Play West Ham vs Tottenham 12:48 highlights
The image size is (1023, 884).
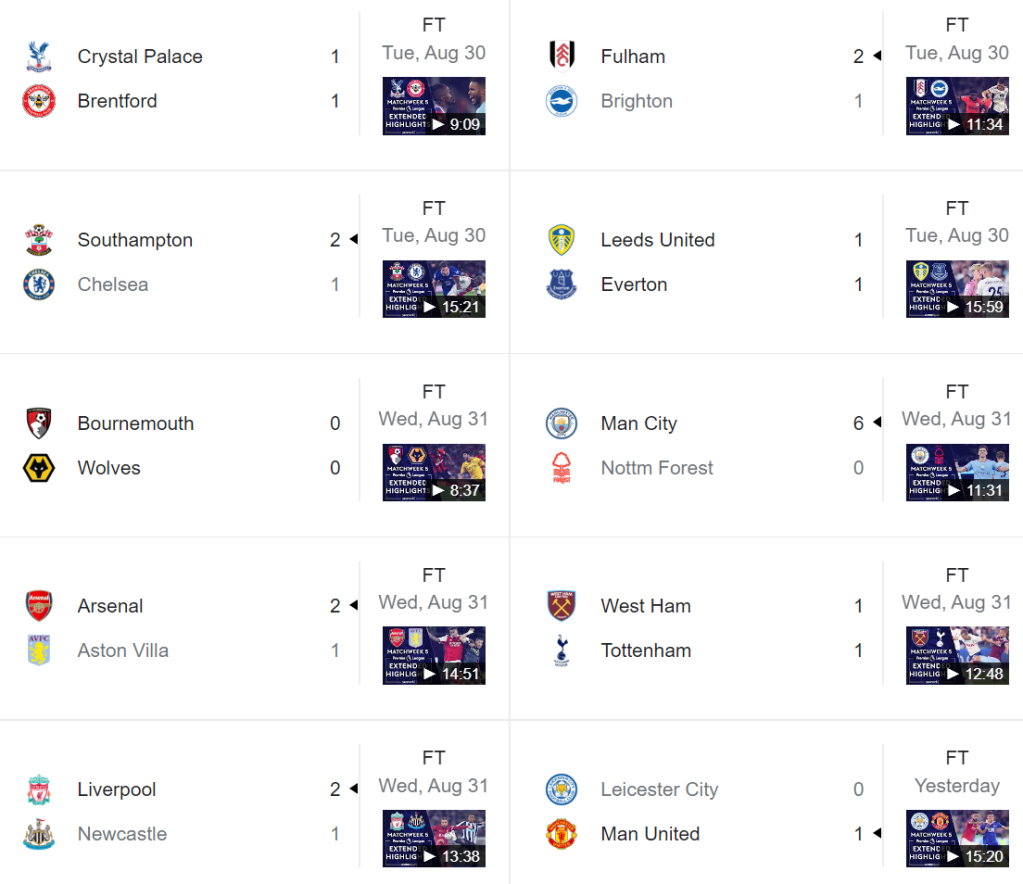(x=957, y=655)
